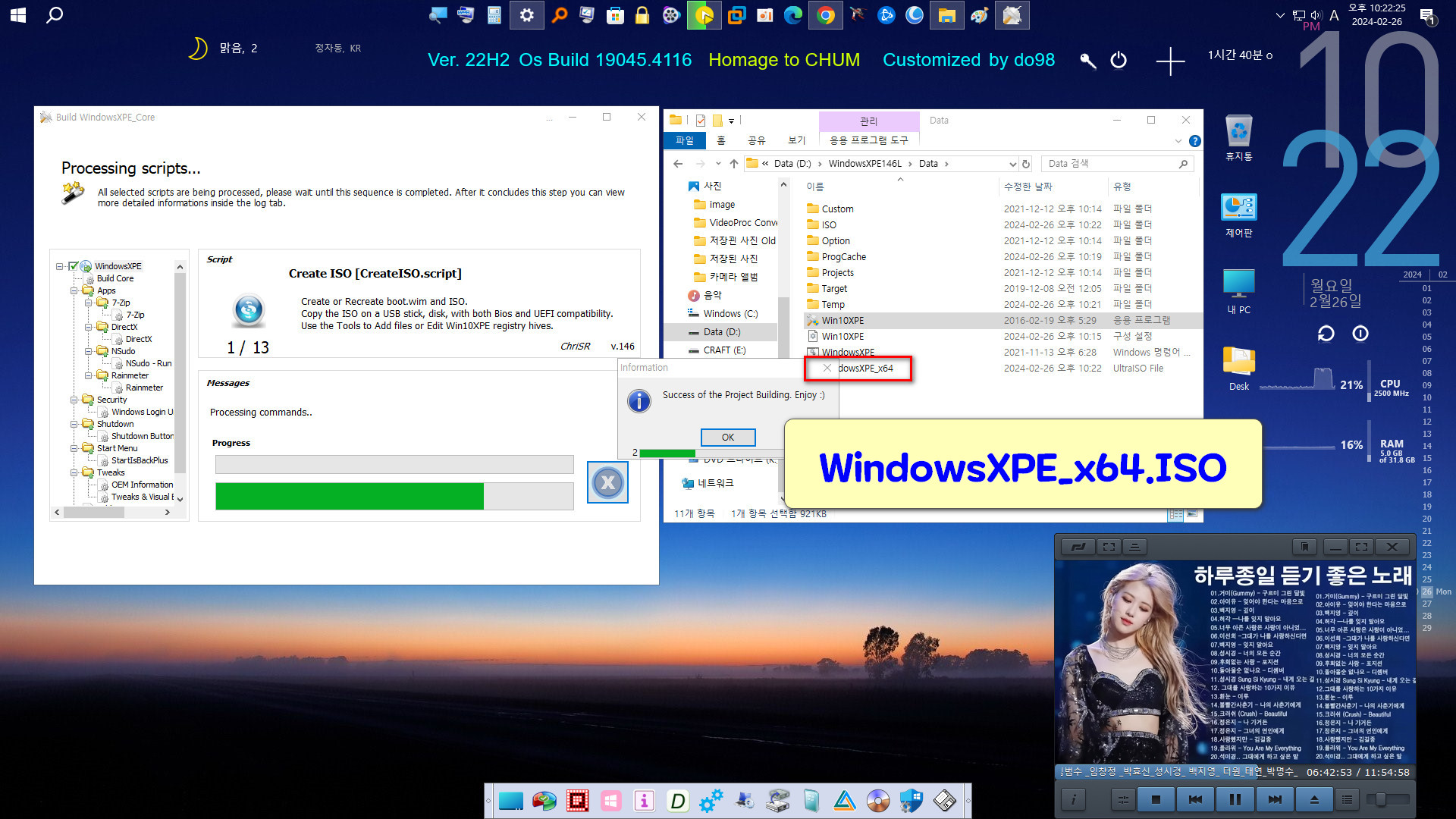Open Windows Start button
This screenshot has height=819, width=1456.
pyautogui.click(x=18, y=15)
